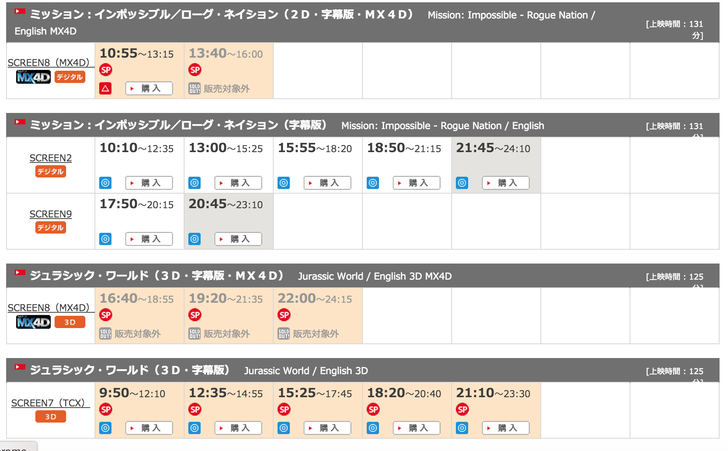
Task: Click the flag icon in Jurassic World 3D 字幕版 header
Action: [x=20, y=366]
